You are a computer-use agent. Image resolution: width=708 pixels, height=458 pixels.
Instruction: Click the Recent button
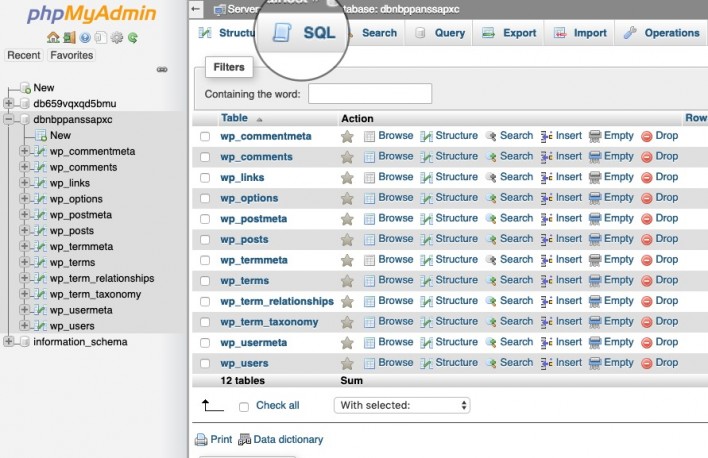pyautogui.click(x=23, y=55)
